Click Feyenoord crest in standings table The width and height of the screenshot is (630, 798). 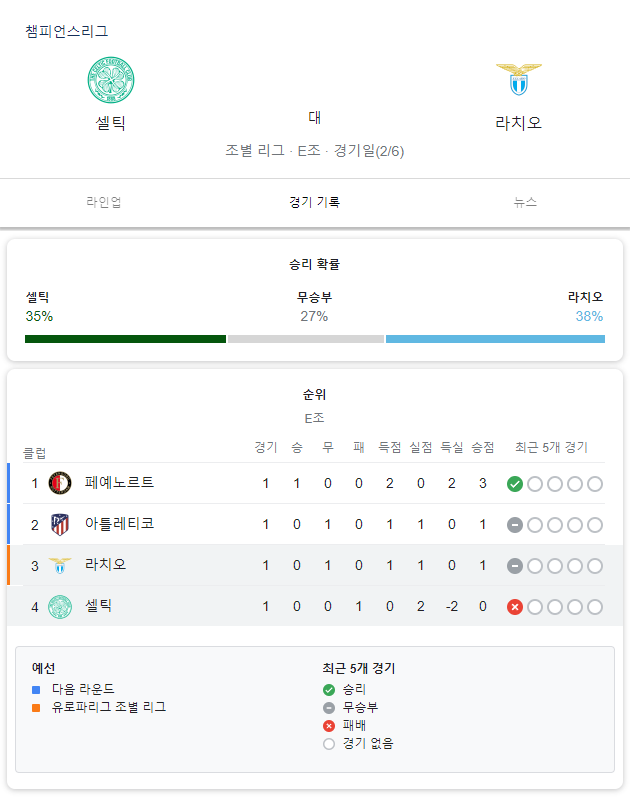[x=60, y=483]
